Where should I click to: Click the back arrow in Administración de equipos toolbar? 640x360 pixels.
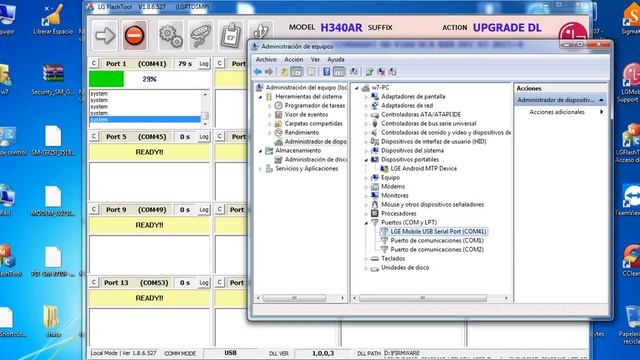[x=258, y=72]
